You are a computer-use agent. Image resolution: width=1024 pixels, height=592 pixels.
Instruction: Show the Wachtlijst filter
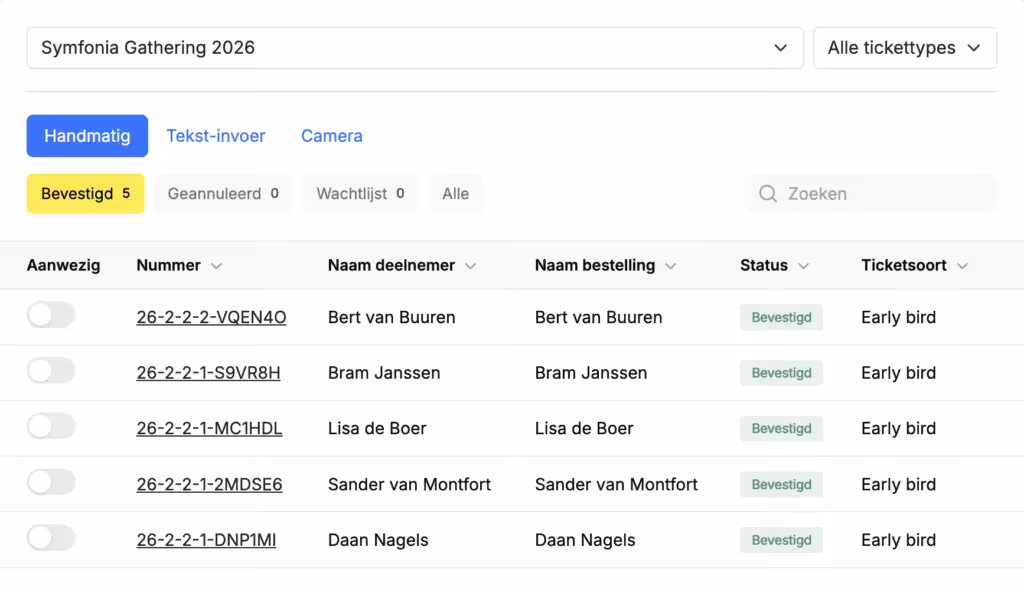pyautogui.click(x=360, y=194)
